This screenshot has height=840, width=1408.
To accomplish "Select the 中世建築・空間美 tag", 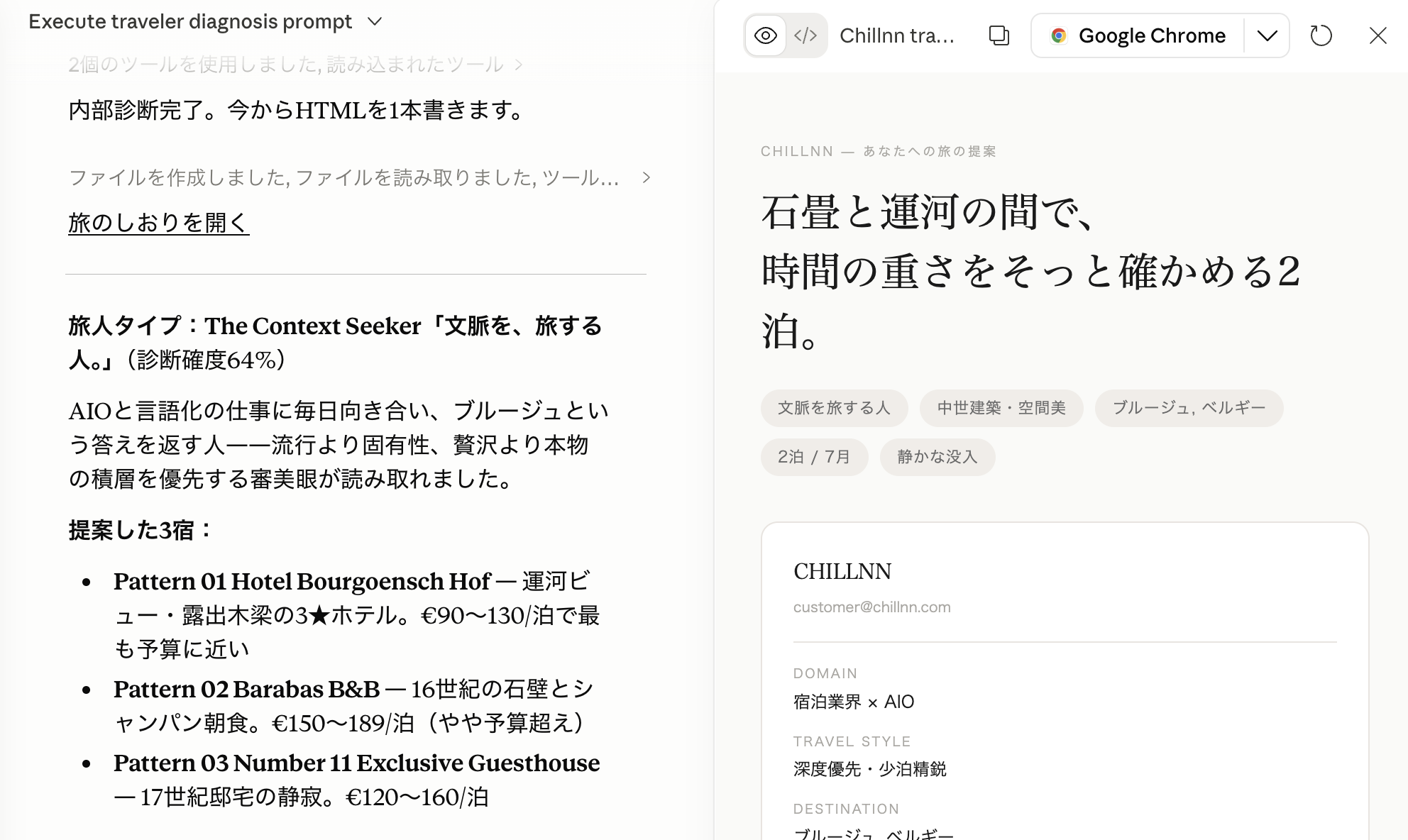I will click(1001, 408).
